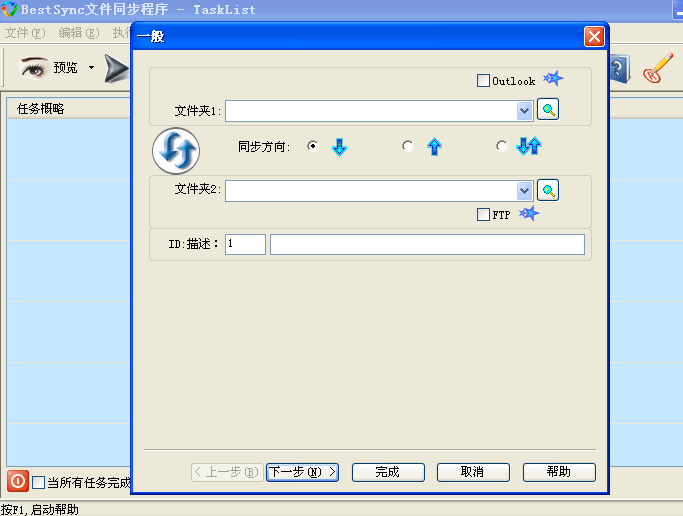Viewport: 683px width, 516px height.
Task: Click the 完成 button
Action: pyautogui.click(x=388, y=472)
